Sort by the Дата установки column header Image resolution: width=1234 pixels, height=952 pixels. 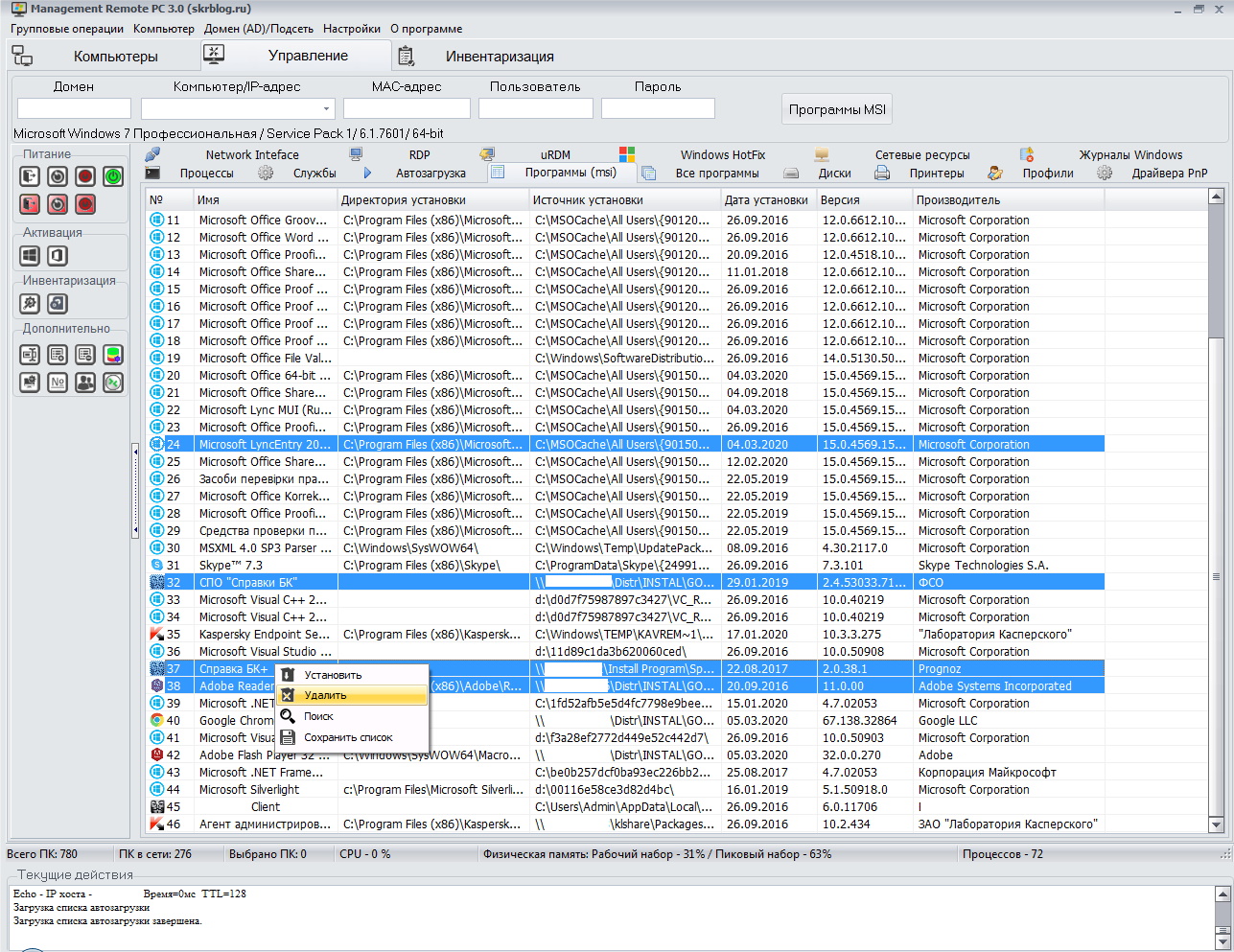[769, 200]
